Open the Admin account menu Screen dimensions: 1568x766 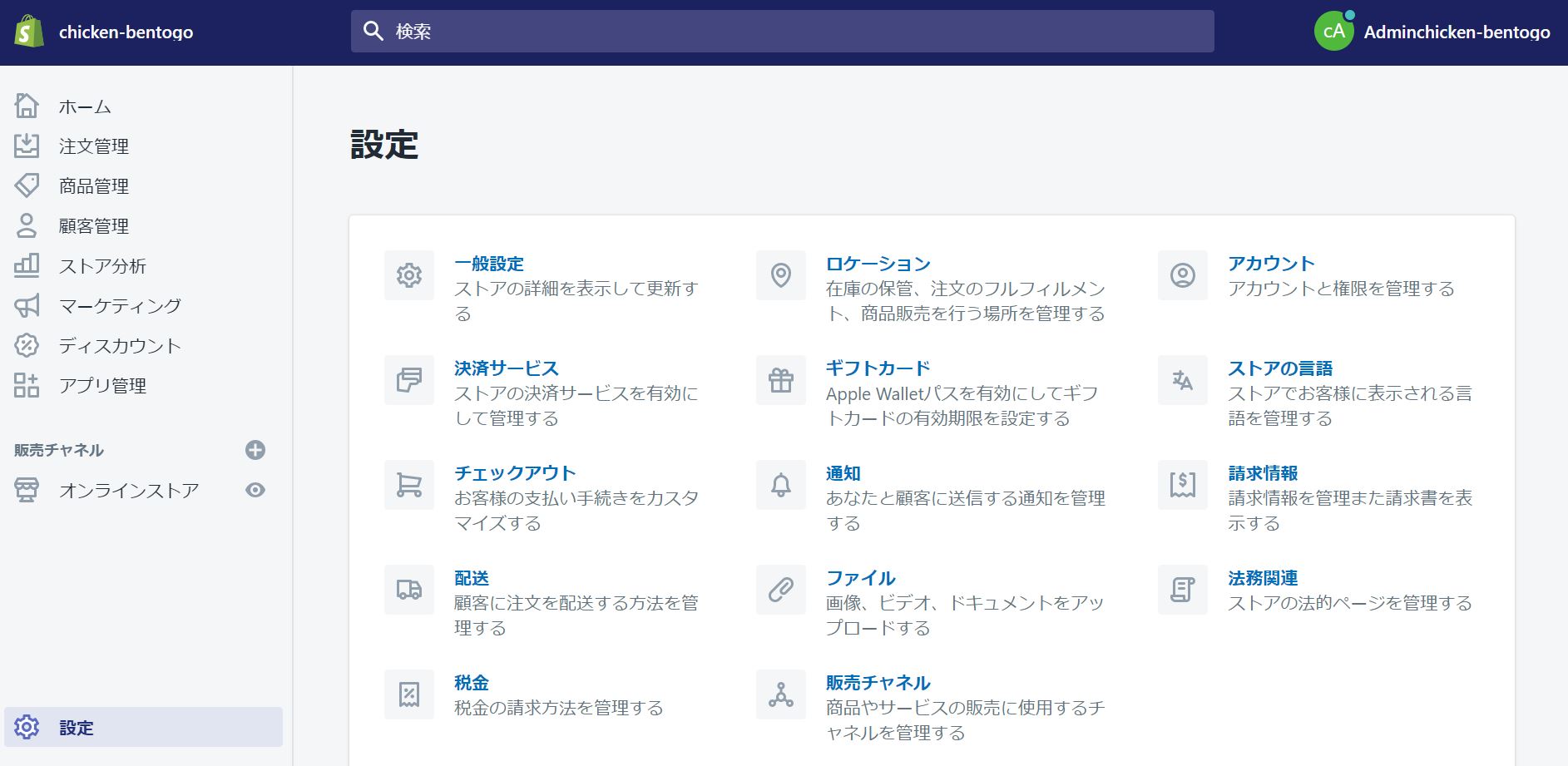1432,32
